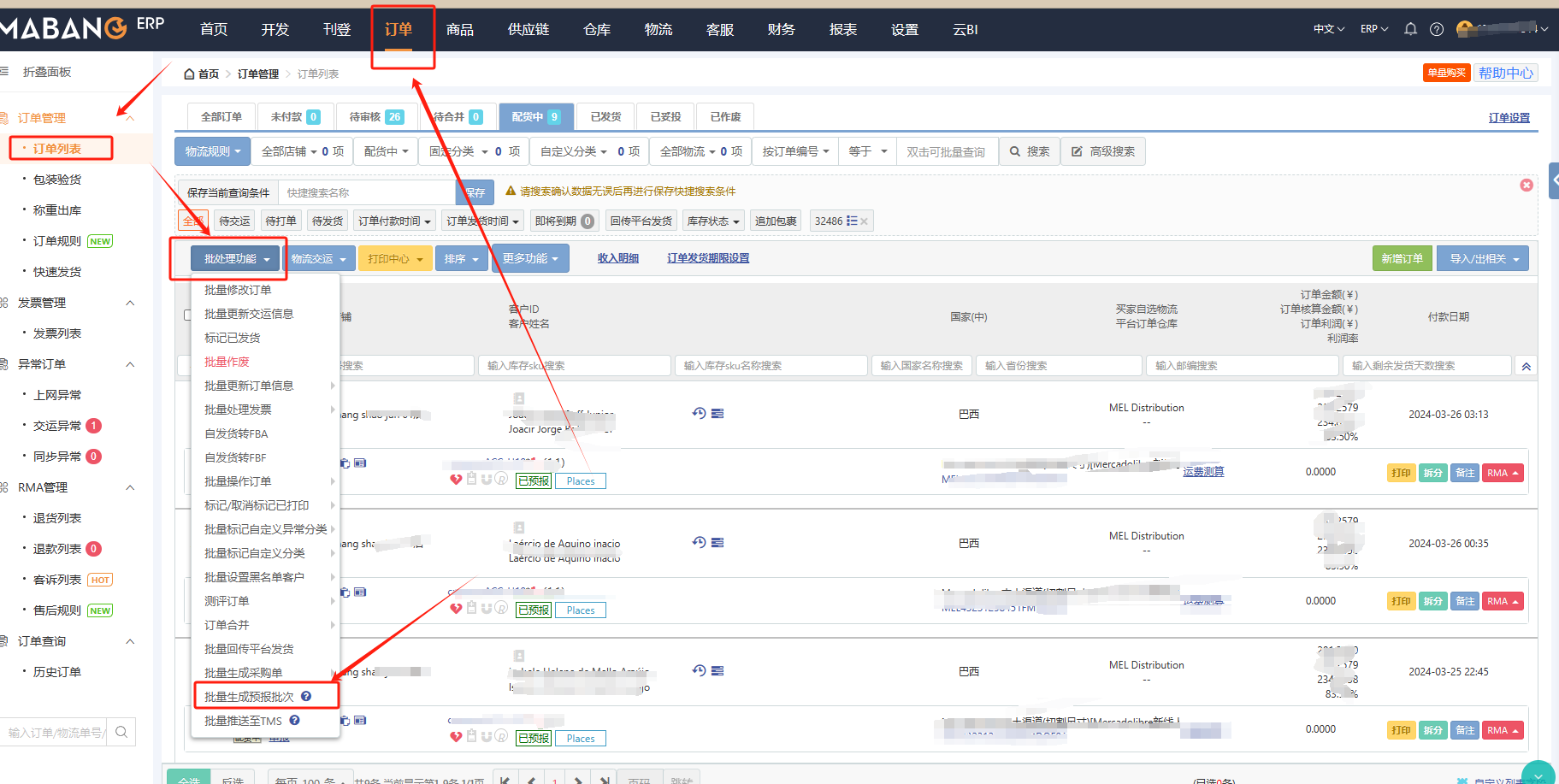Click the magnet icon in 00:35 order row
Screen dimensions: 1559x784
(487, 607)
